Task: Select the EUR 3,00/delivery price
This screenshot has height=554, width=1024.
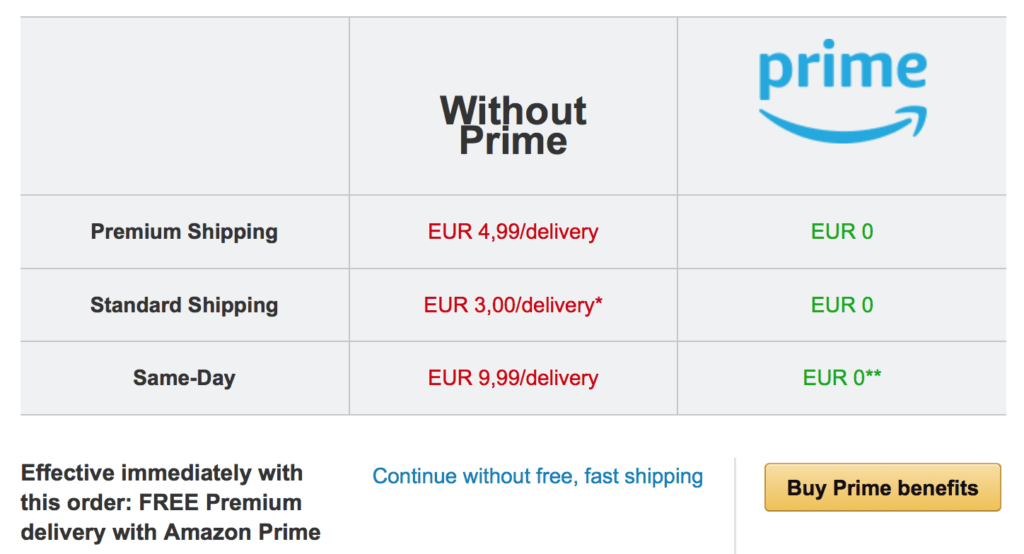Action: pos(509,305)
